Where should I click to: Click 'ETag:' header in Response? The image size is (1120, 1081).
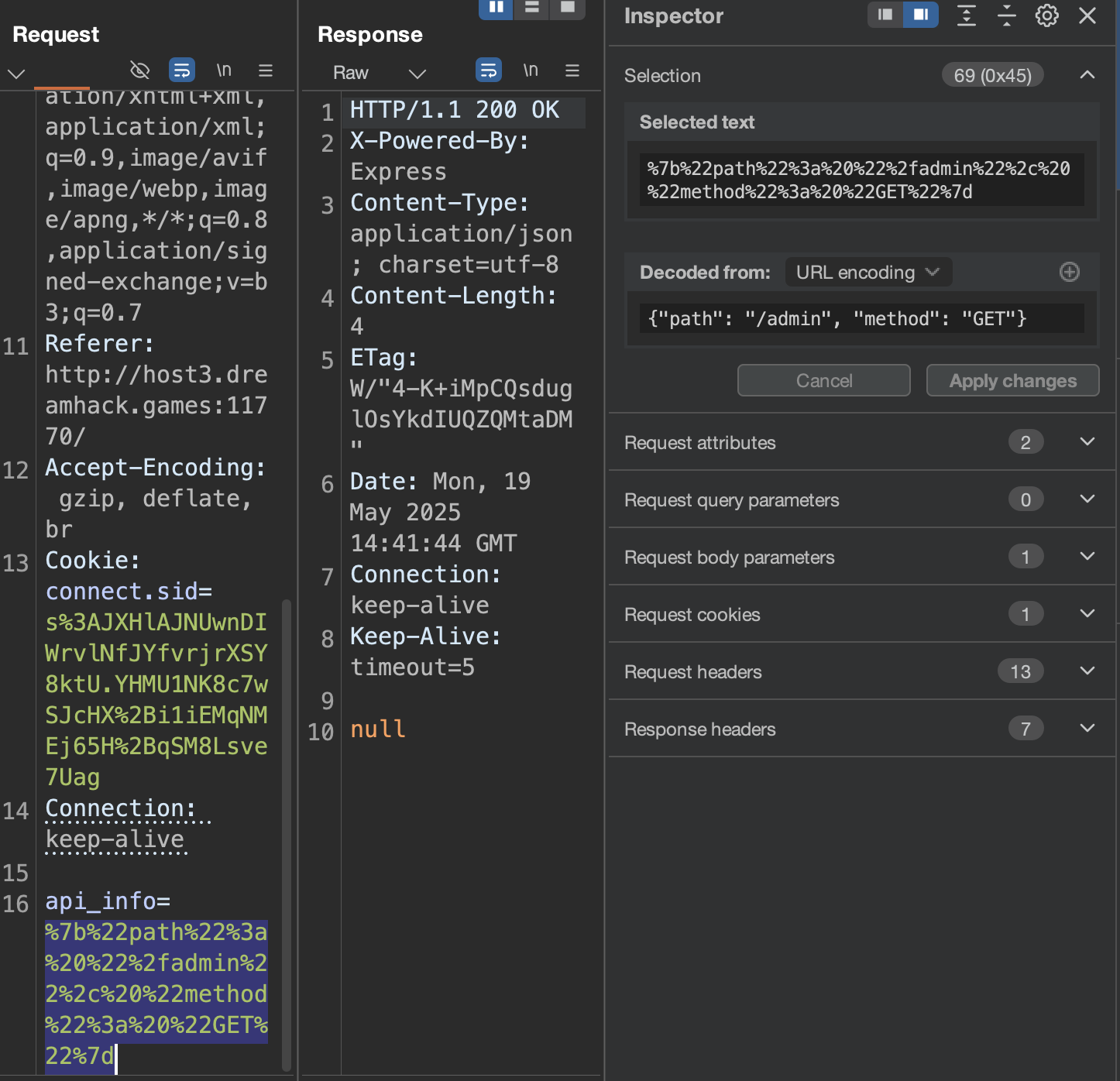tap(384, 358)
